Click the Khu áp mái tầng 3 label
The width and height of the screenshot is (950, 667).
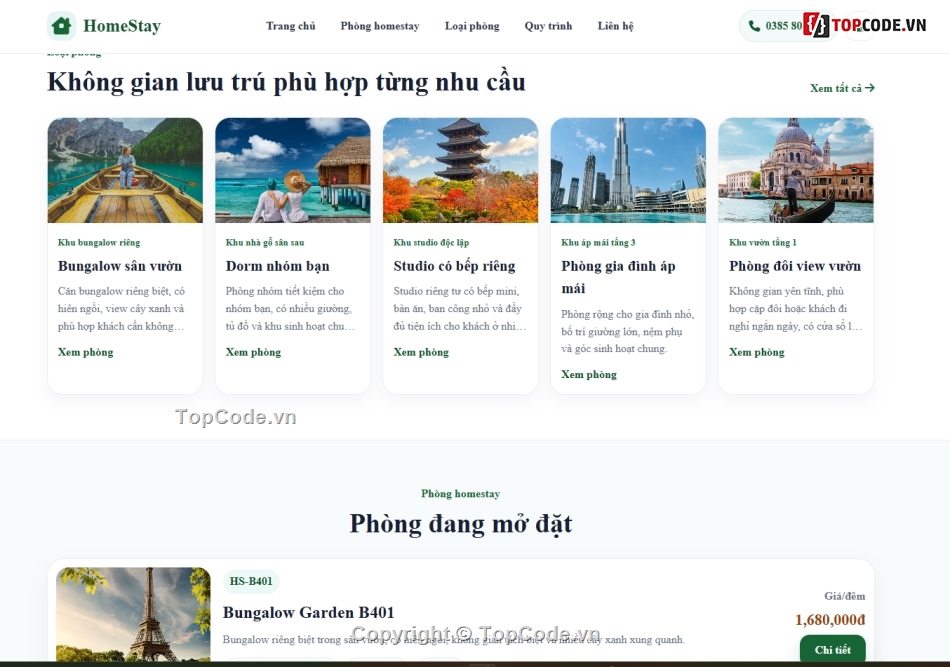(x=598, y=242)
